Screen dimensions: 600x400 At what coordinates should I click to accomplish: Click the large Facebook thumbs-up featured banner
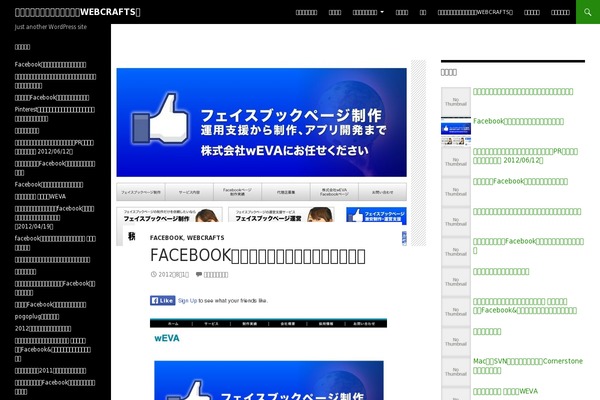tap(261, 122)
